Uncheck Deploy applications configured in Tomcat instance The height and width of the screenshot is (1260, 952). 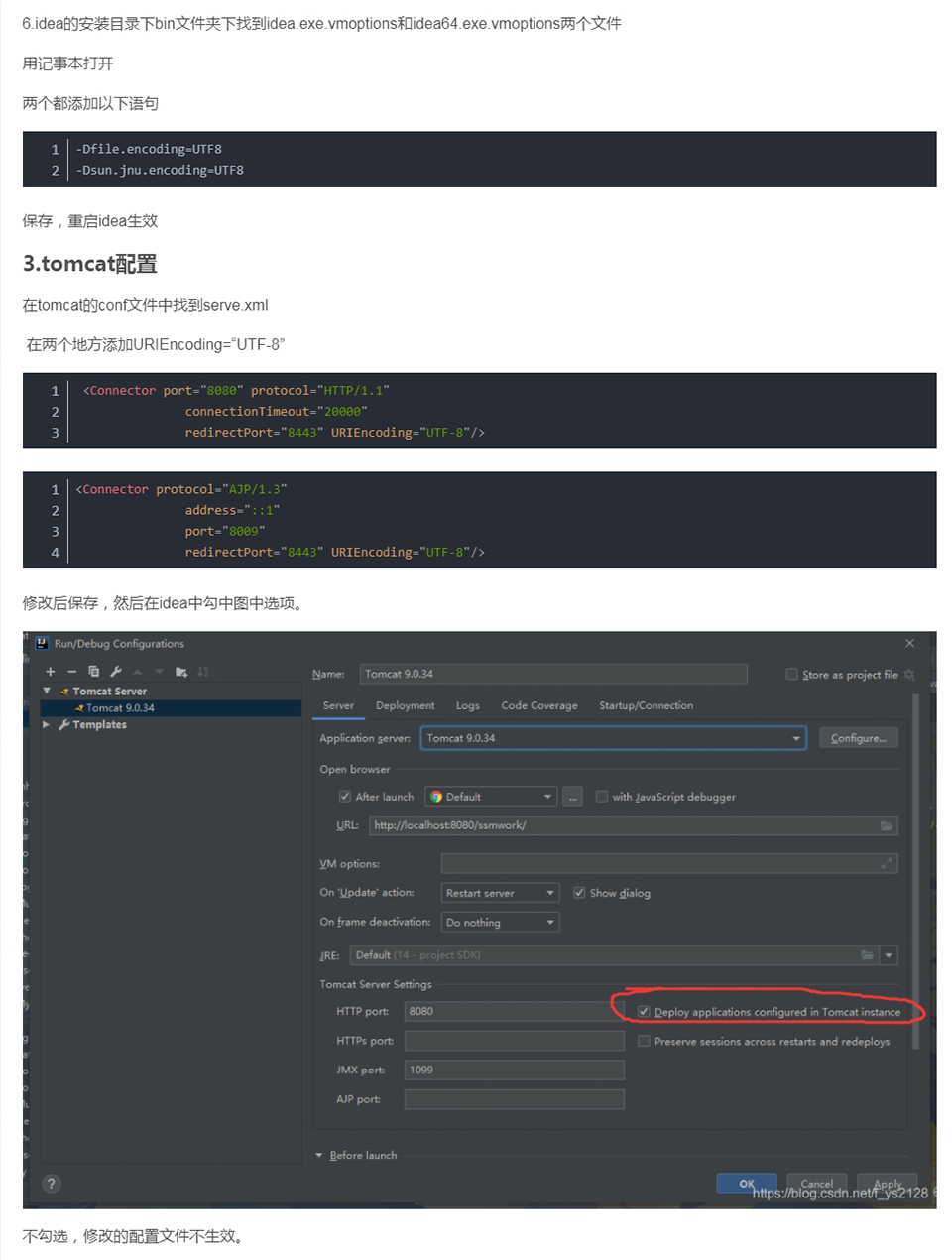point(644,1012)
